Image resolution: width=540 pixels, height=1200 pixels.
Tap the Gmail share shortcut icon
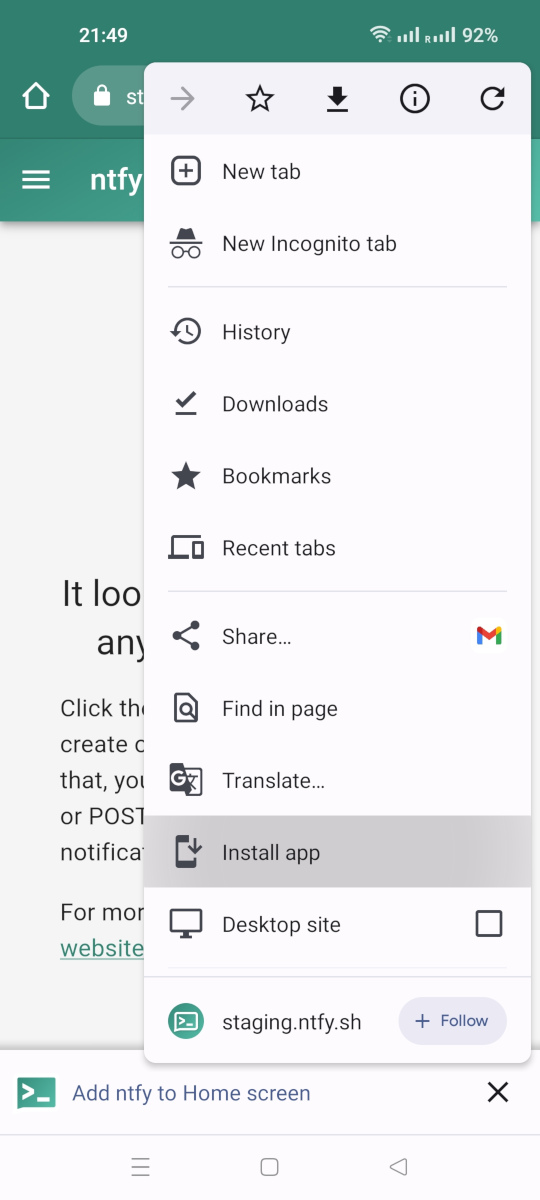489,636
